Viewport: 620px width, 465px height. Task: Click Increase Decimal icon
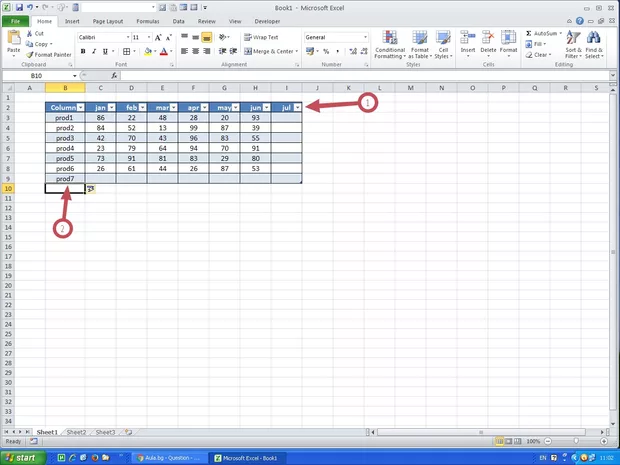(353, 51)
